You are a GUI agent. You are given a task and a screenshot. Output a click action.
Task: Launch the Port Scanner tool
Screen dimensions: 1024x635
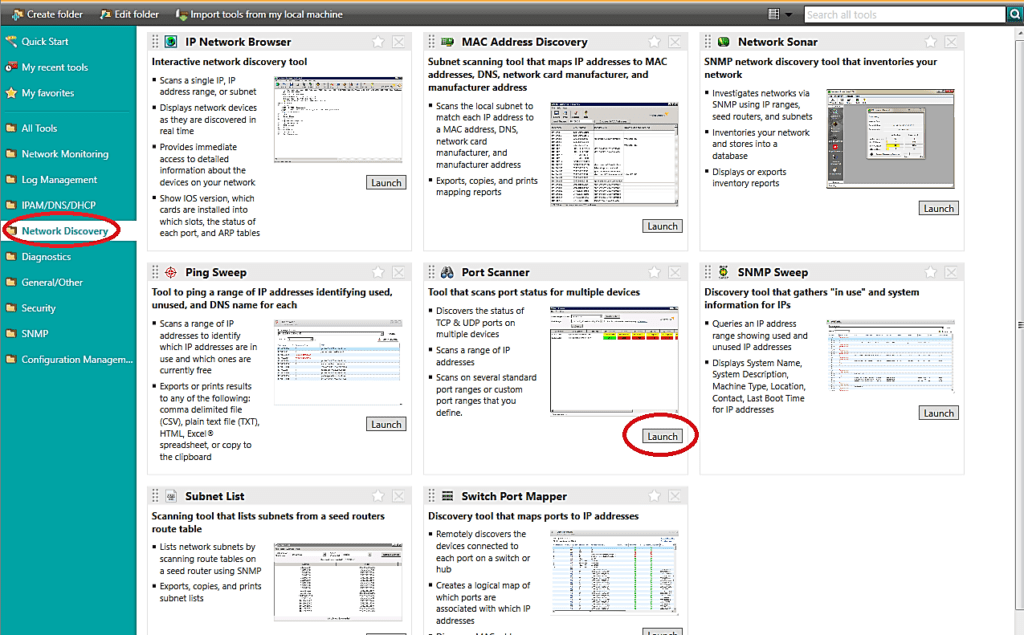662,436
